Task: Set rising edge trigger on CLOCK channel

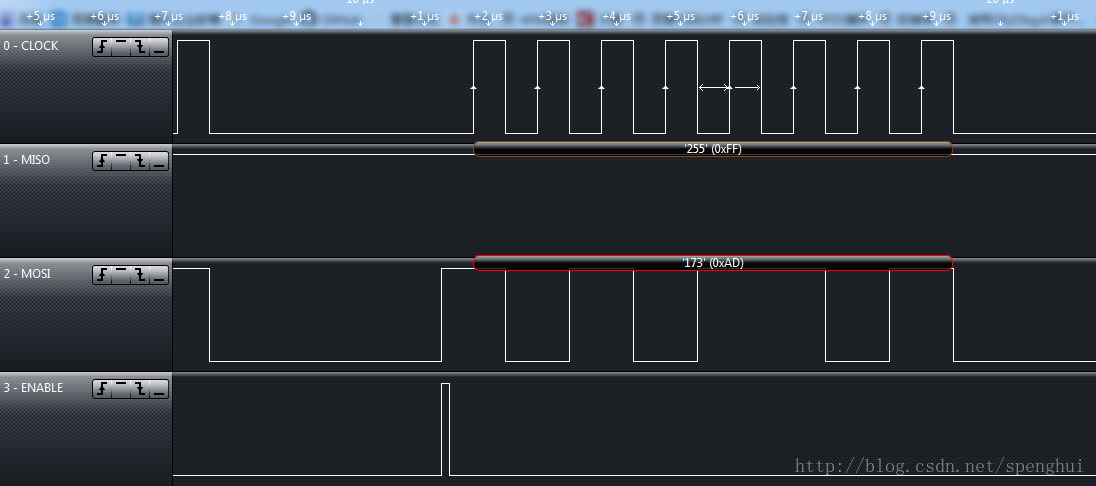Action: (103, 47)
